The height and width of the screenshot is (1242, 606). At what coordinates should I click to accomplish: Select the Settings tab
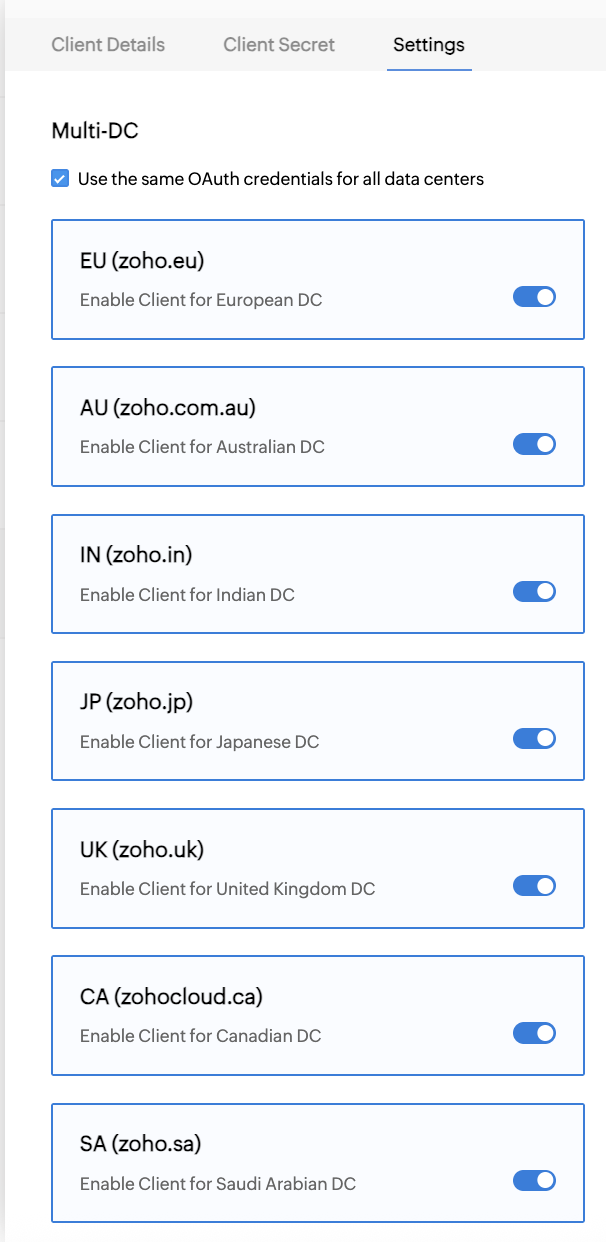tap(428, 45)
